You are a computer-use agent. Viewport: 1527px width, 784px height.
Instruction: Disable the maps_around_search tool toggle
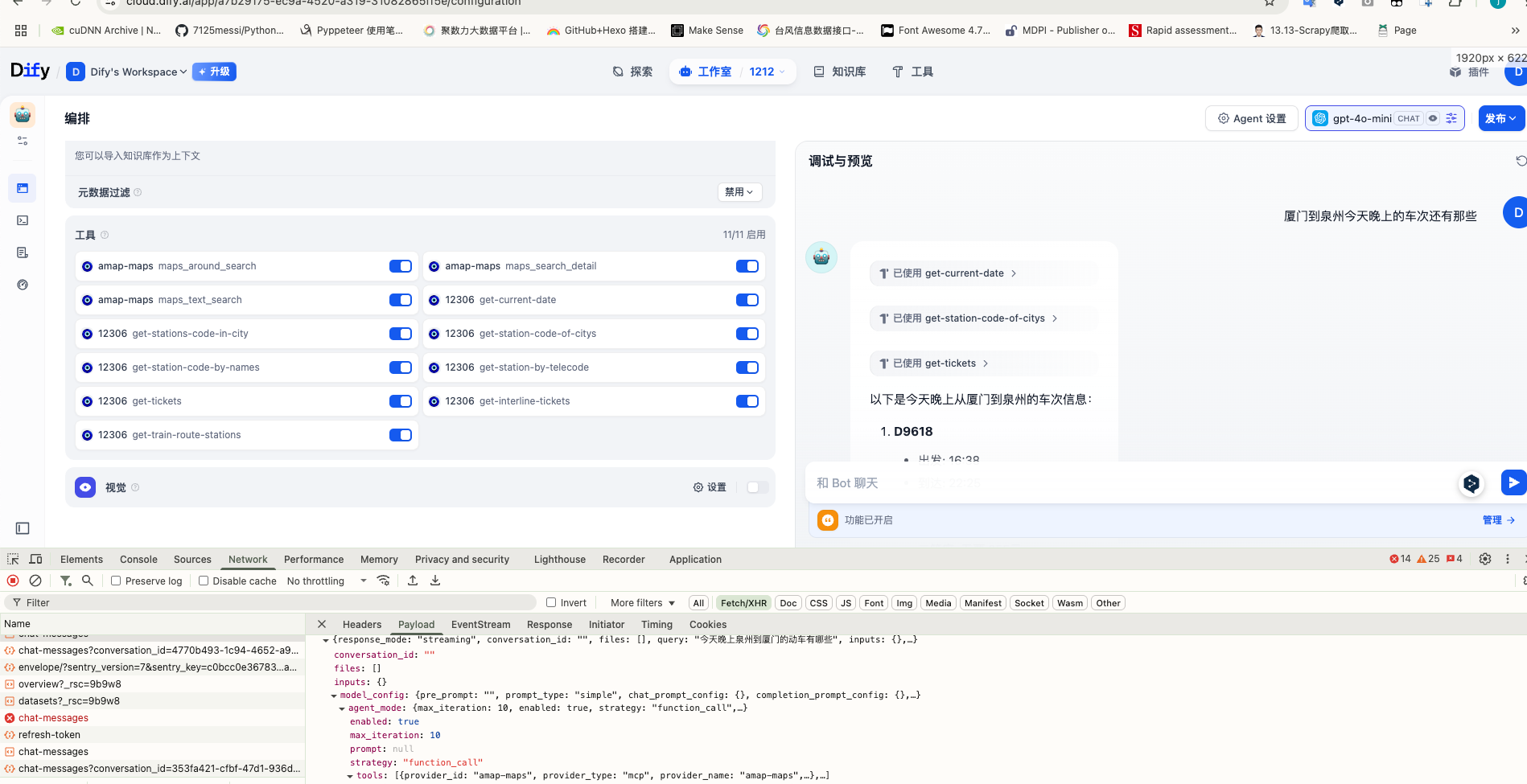[401, 266]
